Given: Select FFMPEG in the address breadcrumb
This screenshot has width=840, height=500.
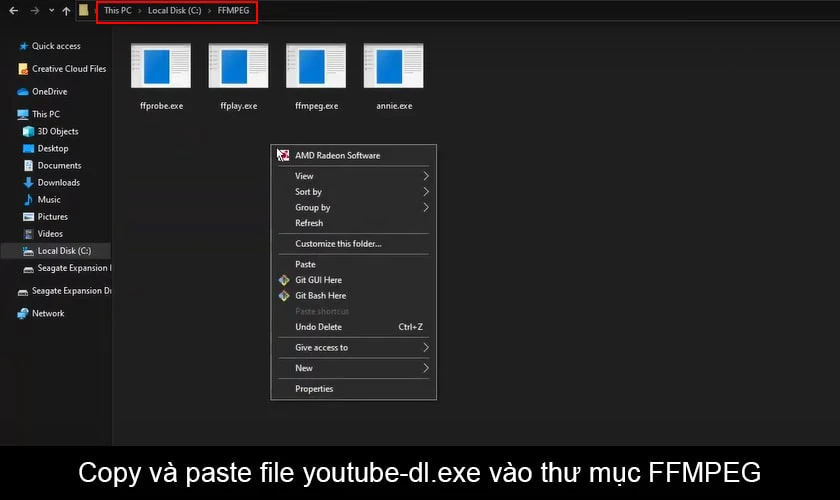Looking at the screenshot, I should point(233,10).
